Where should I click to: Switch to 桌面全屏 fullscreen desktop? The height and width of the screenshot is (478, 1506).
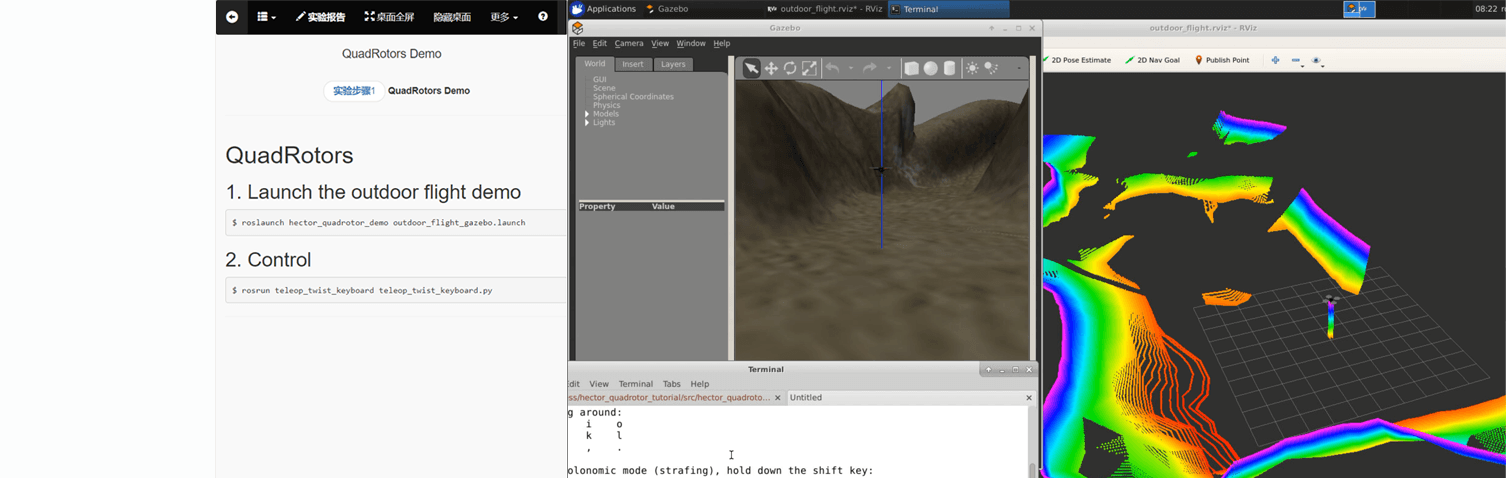click(x=389, y=17)
